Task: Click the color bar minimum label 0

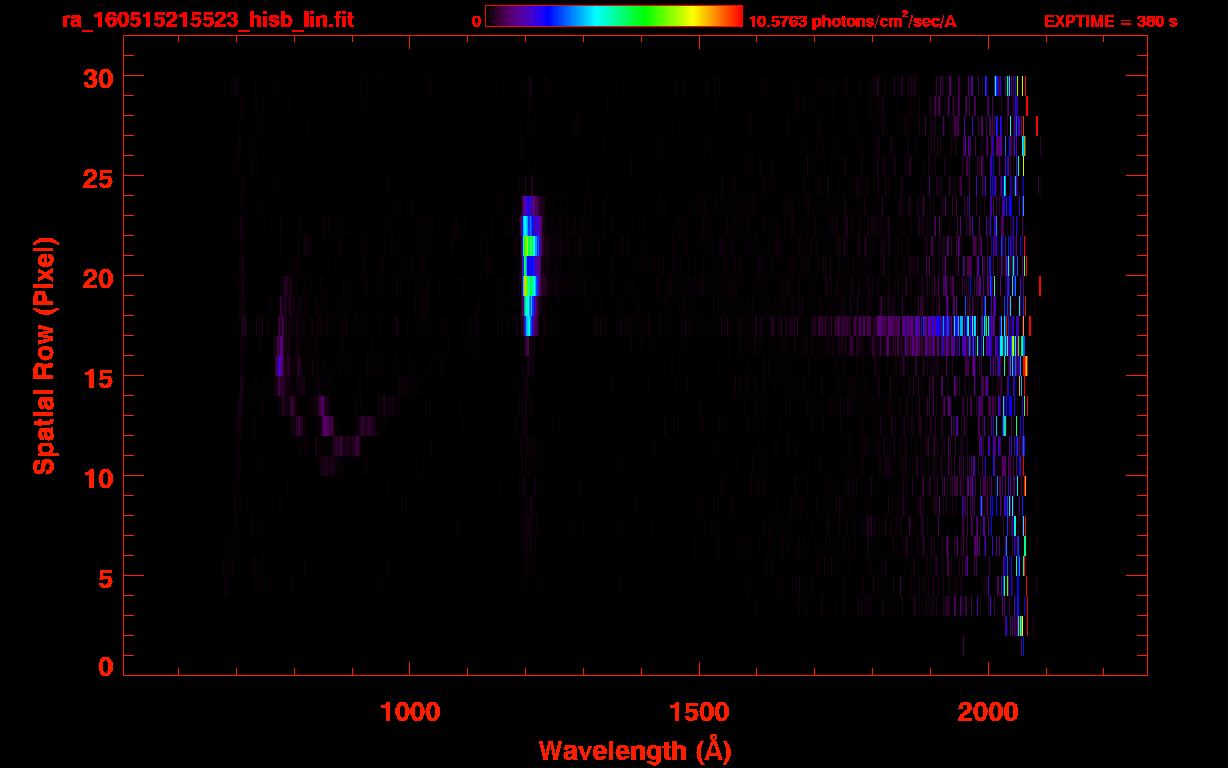Action: click(x=476, y=21)
